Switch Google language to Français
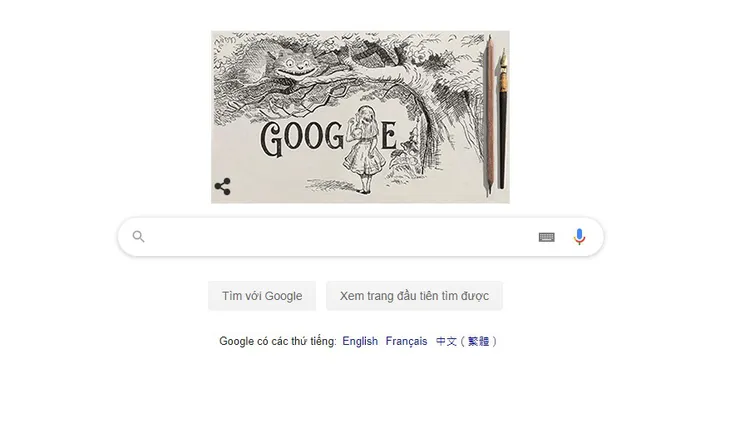Screen dimensions: 740x447 click(406, 341)
